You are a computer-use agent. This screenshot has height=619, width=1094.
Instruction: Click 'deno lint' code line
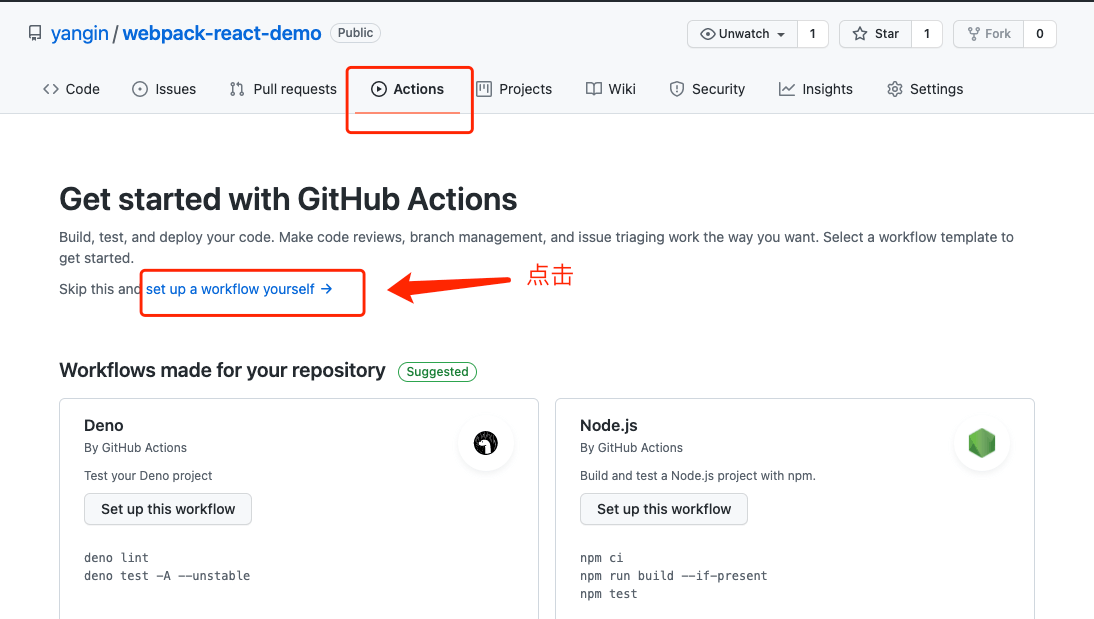[117, 558]
